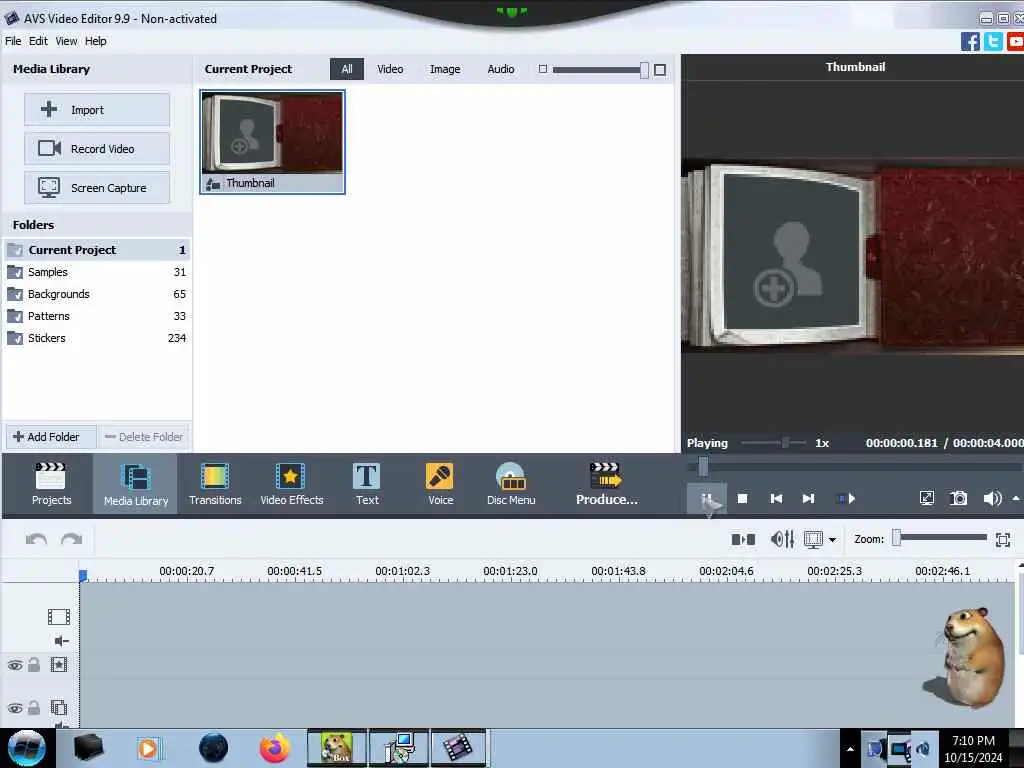The width and height of the screenshot is (1024, 768).
Task: Click the Record Video button
Action: point(97,148)
